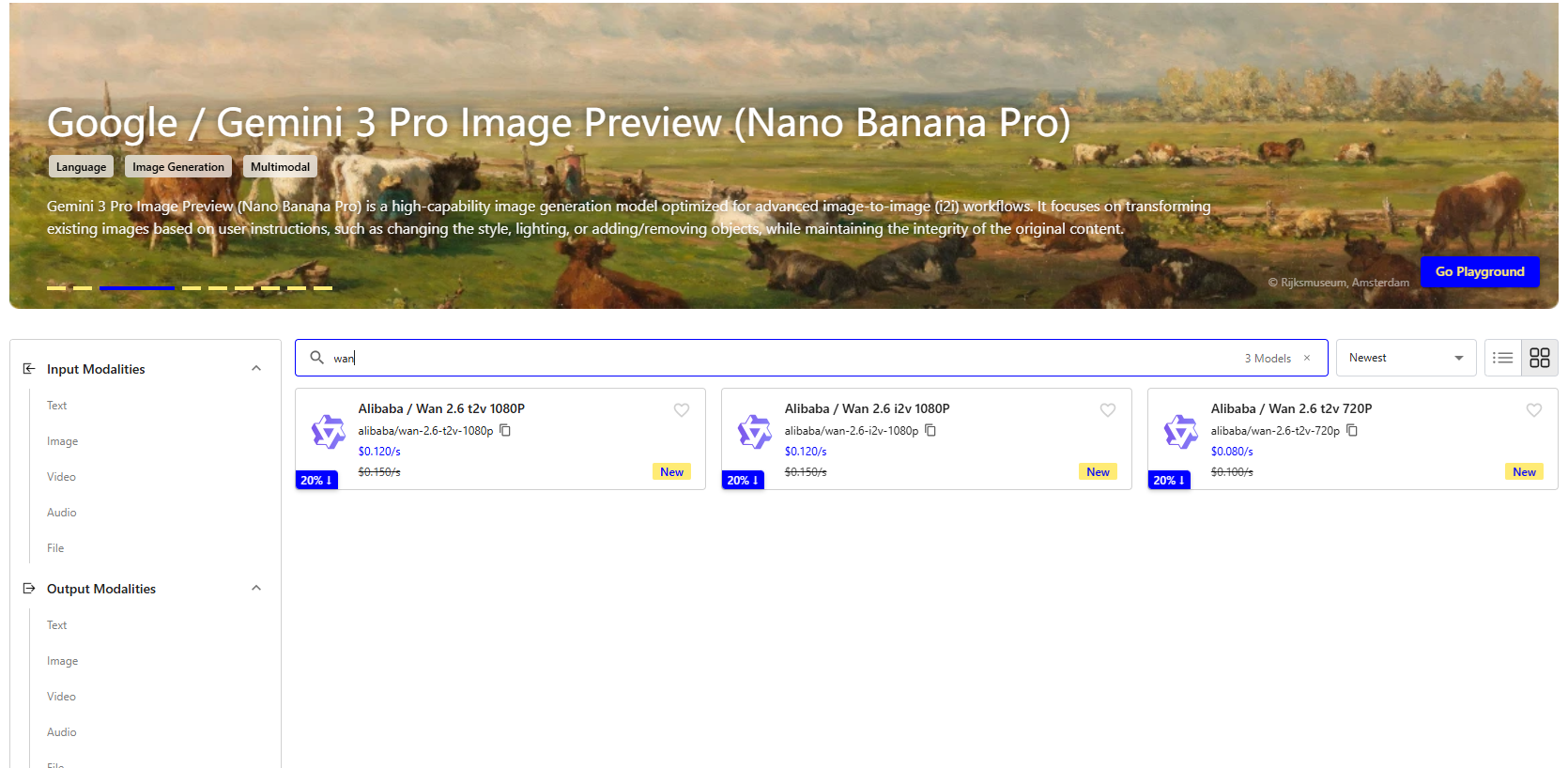The height and width of the screenshot is (768, 1568).
Task: Go to the first banner slide indicator
Action: pos(56,288)
